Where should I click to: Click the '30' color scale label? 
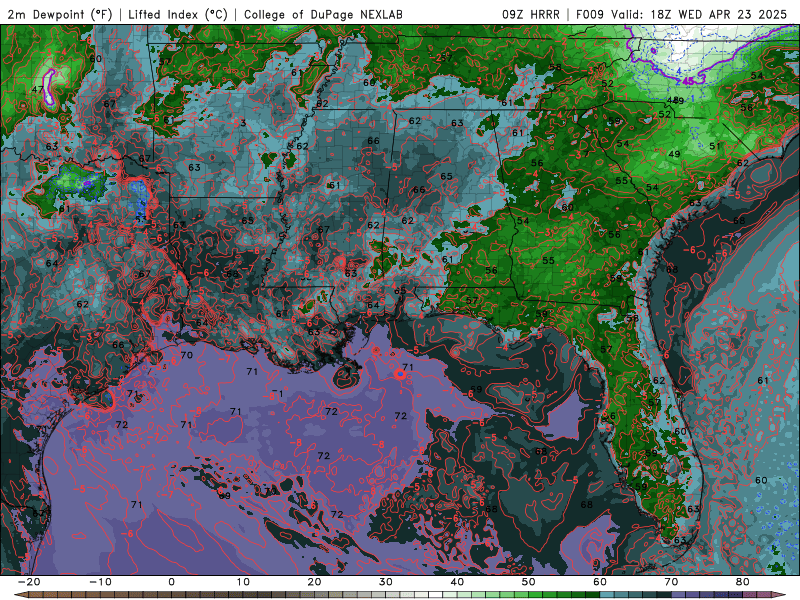(x=386, y=582)
